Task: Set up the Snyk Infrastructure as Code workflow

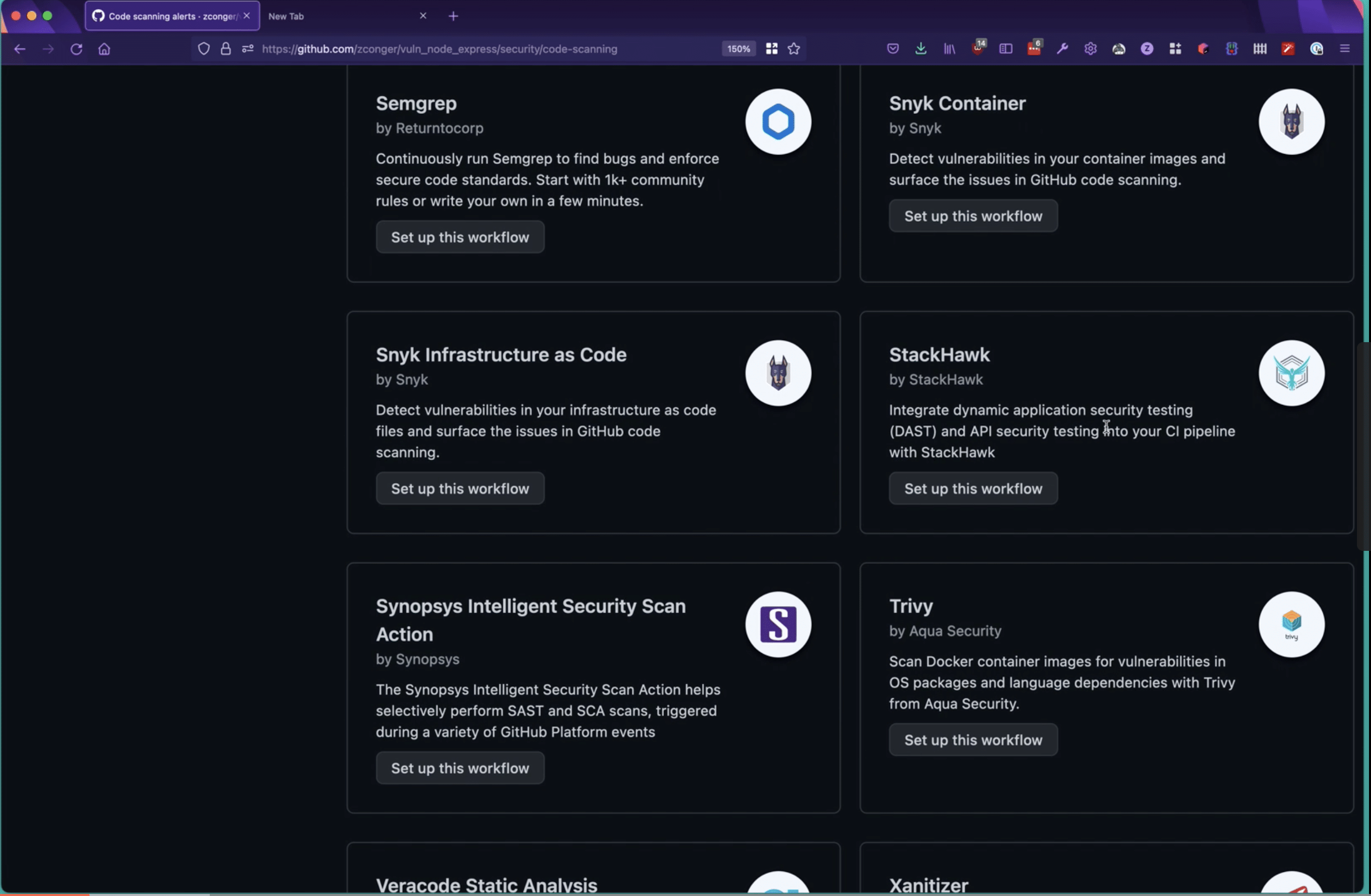Action: click(460, 488)
